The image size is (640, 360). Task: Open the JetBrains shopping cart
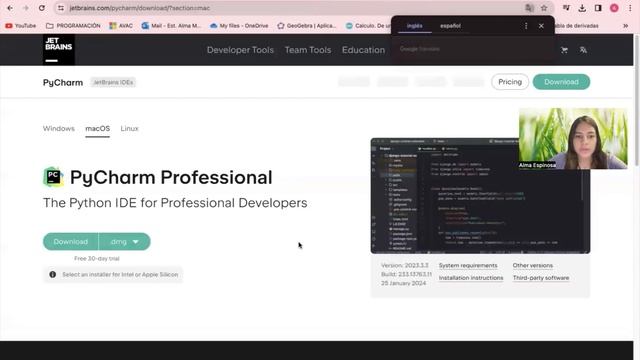pos(564,50)
